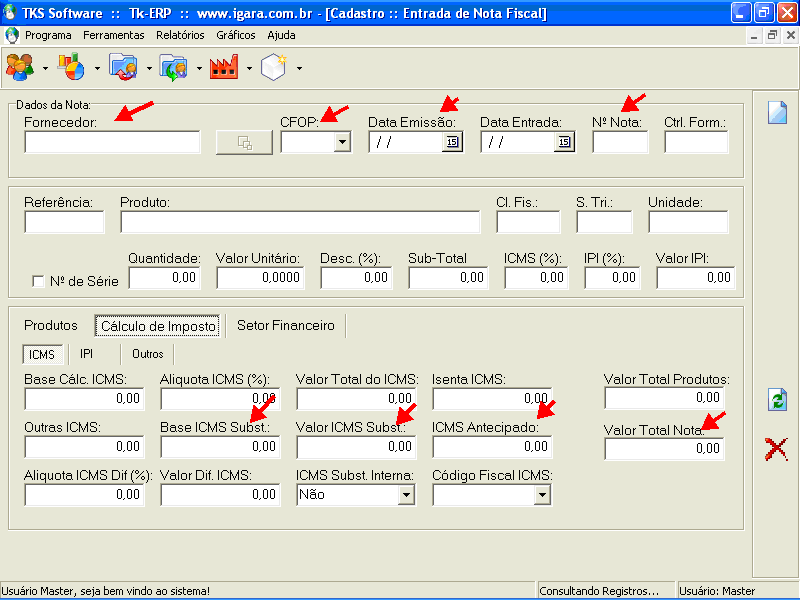Click the red X cancel icon
Screen dimensions: 800x600
776,449
